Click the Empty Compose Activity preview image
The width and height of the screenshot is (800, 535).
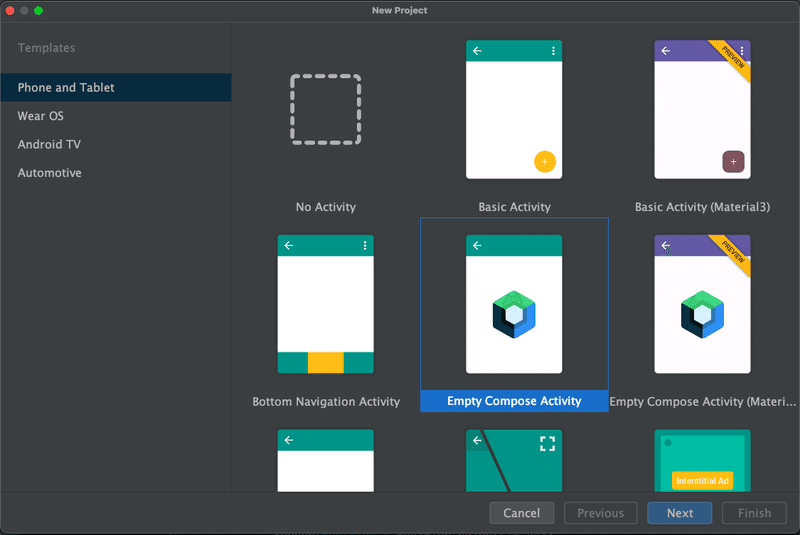(514, 304)
